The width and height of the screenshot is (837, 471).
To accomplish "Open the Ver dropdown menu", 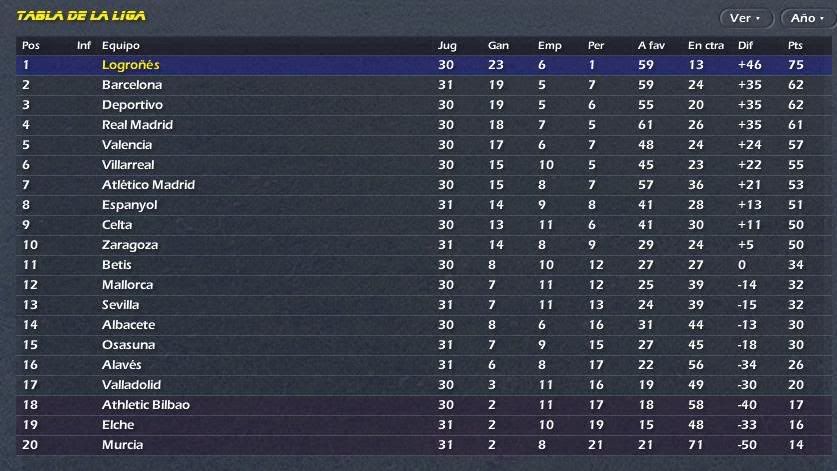I will (746, 18).
